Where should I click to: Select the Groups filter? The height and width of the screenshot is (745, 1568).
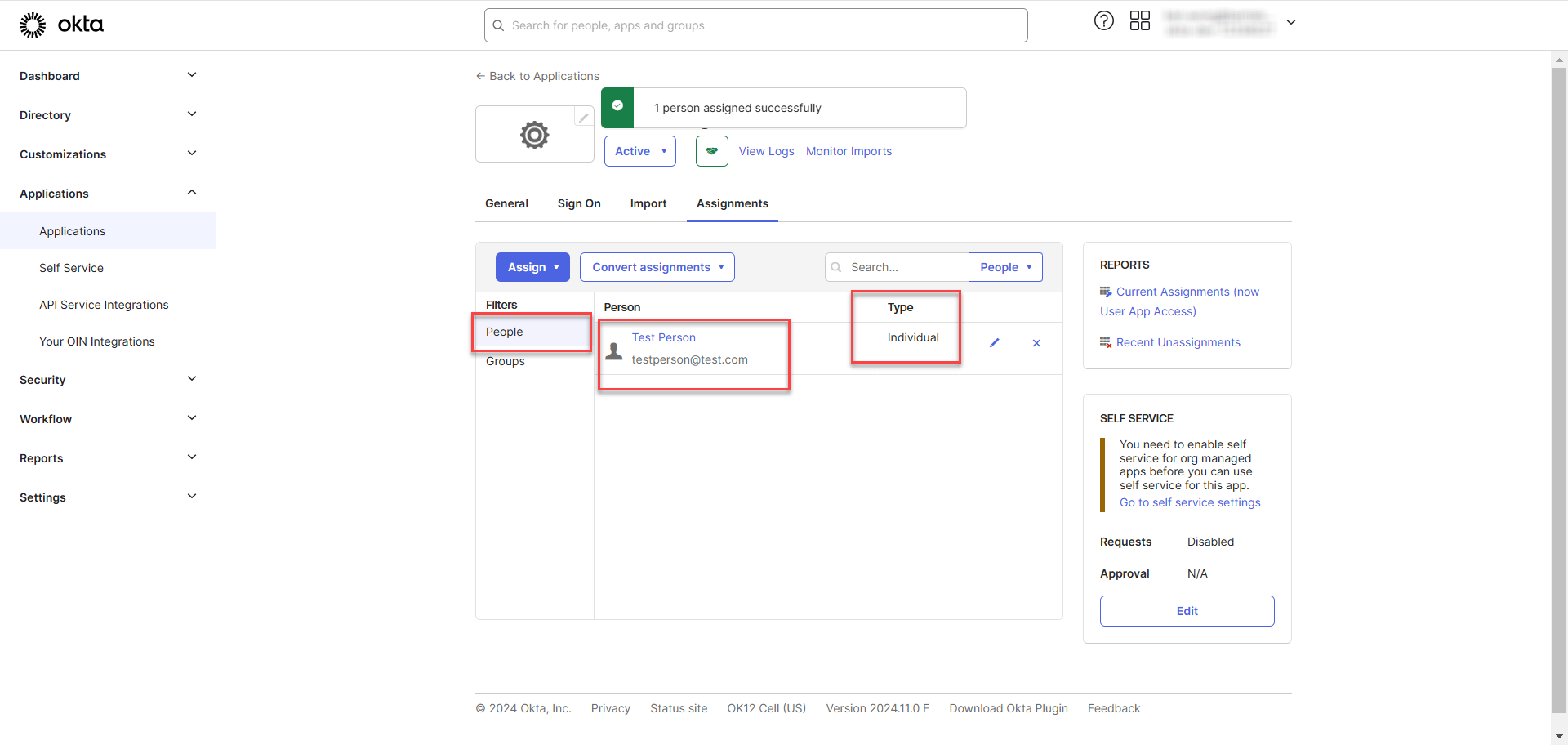[506, 361]
